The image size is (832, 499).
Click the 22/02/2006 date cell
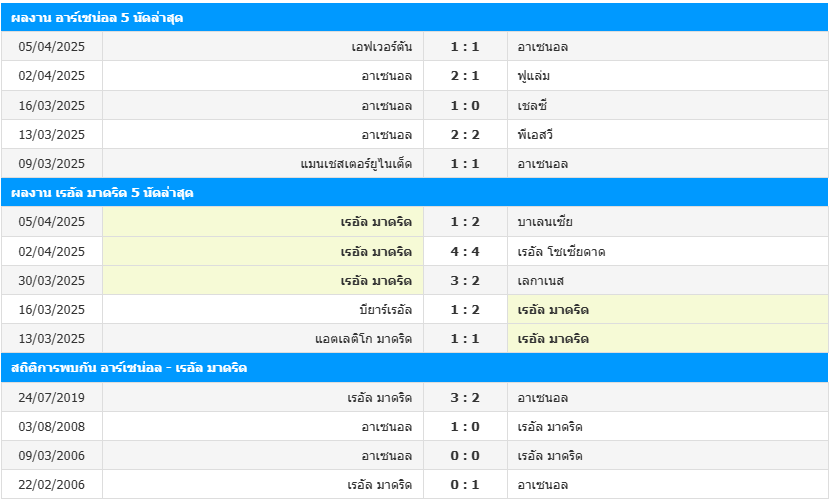tap(52, 485)
